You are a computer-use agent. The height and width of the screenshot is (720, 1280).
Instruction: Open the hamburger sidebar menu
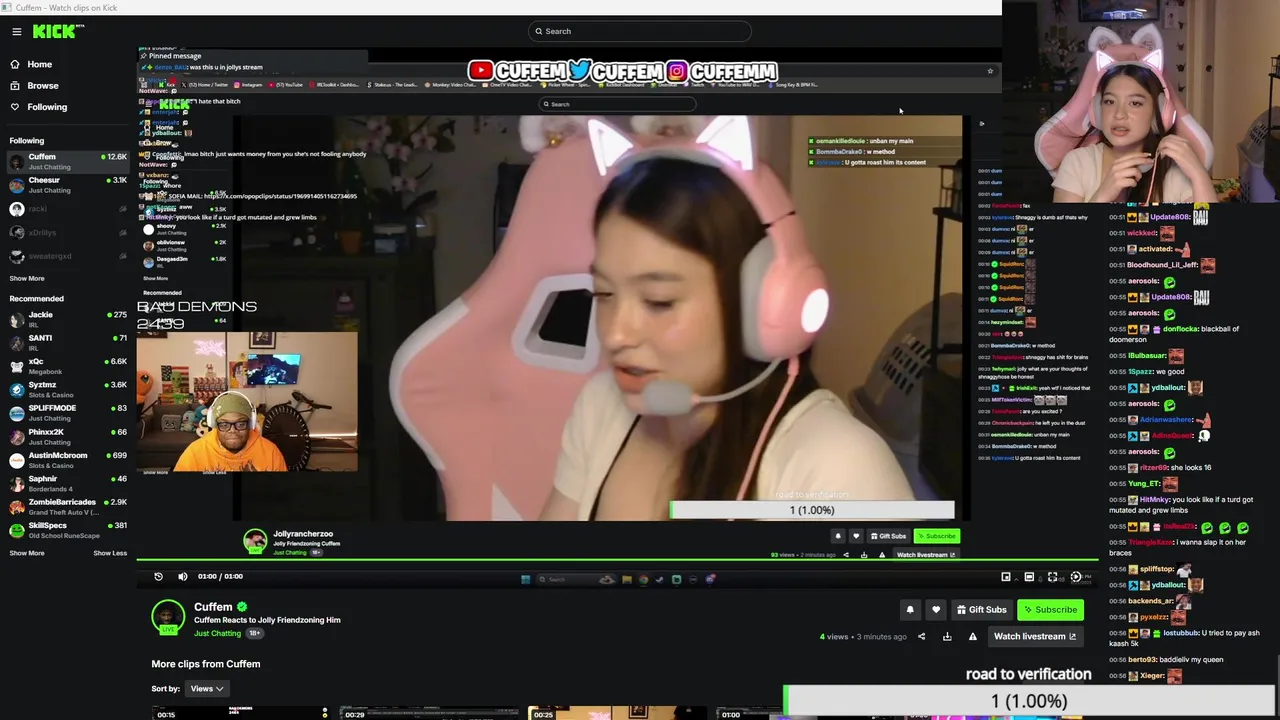tap(16, 31)
